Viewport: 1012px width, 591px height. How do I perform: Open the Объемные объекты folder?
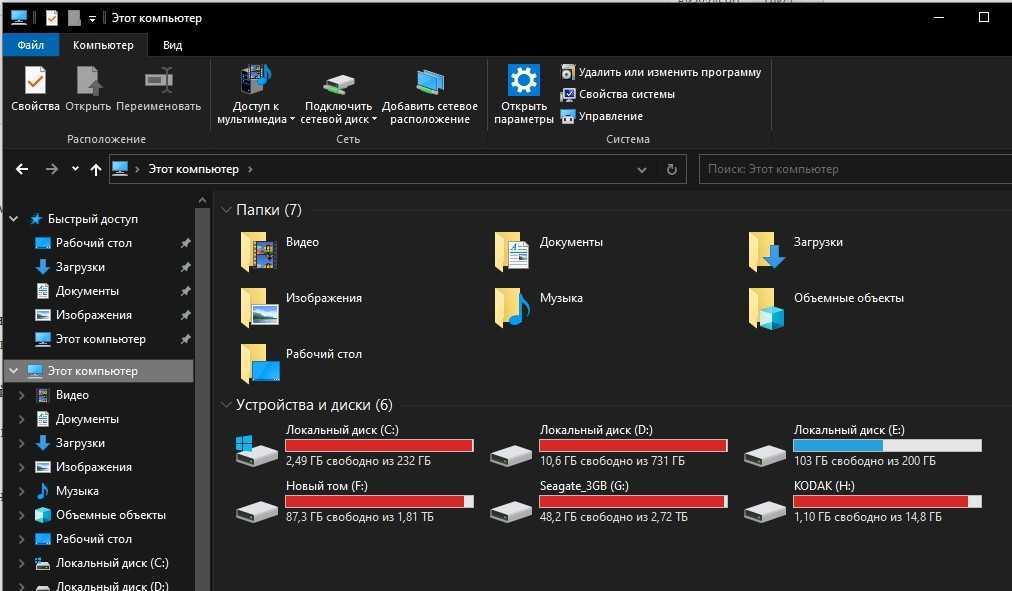coord(767,308)
